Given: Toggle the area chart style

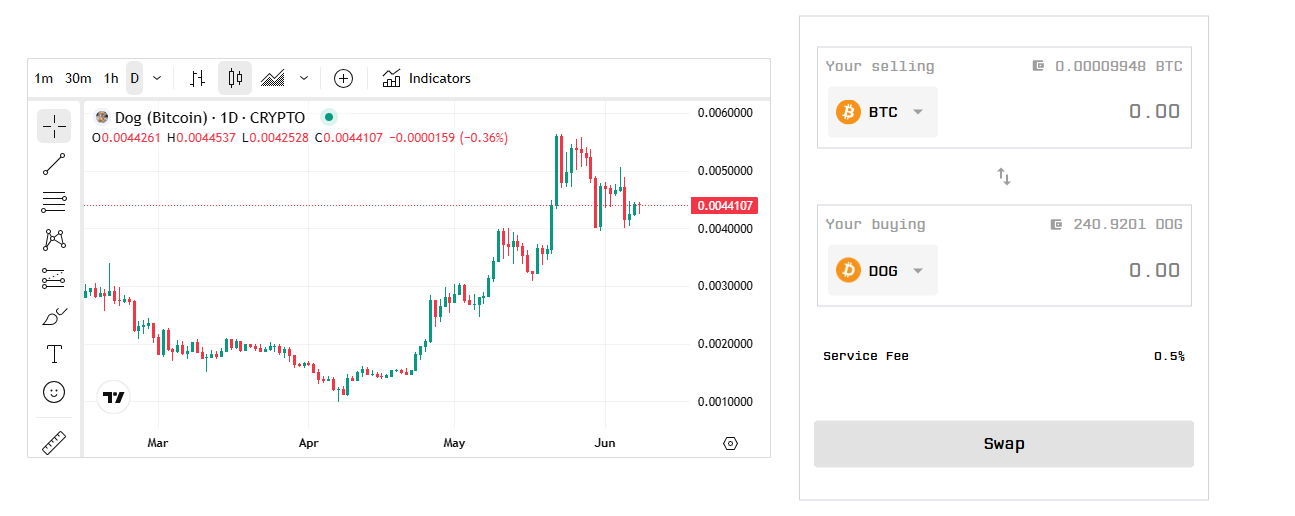Looking at the screenshot, I should [272, 78].
